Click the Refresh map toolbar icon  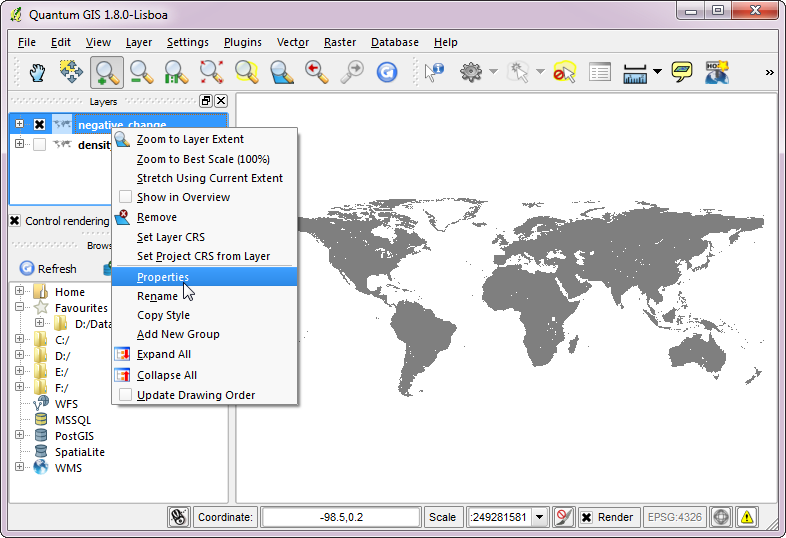coord(387,72)
